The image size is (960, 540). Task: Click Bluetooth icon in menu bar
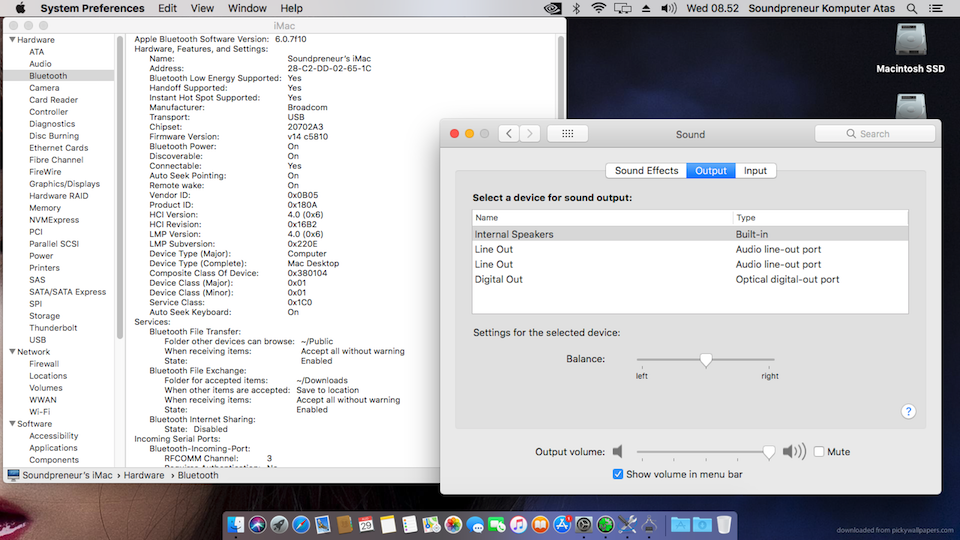[576, 8]
